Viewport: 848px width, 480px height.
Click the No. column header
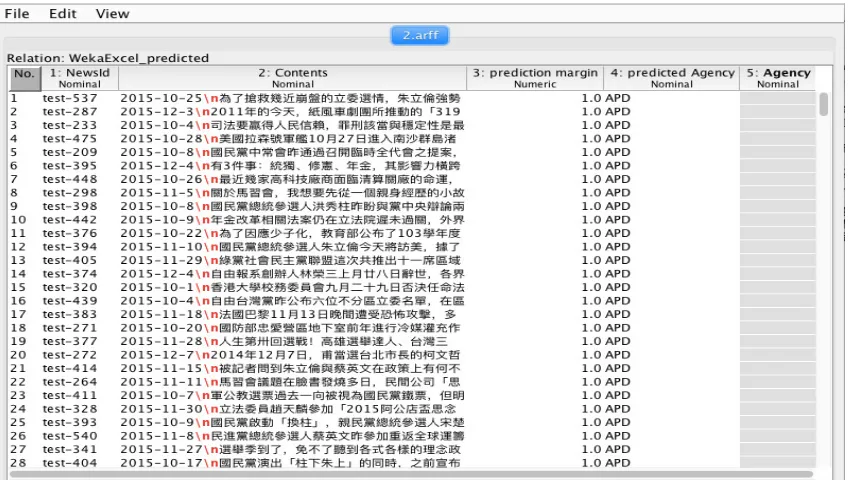click(25, 78)
